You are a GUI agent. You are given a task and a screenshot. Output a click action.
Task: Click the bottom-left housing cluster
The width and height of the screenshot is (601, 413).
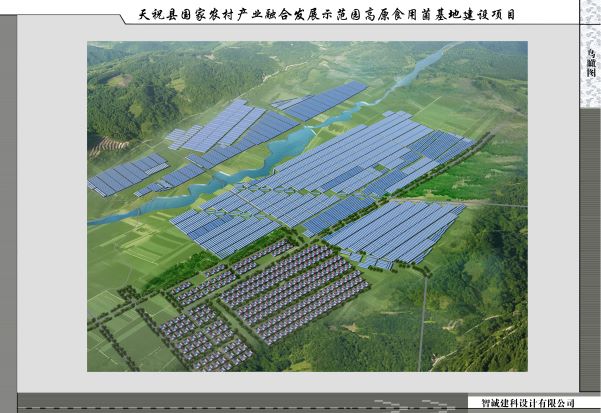coord(205,335)
